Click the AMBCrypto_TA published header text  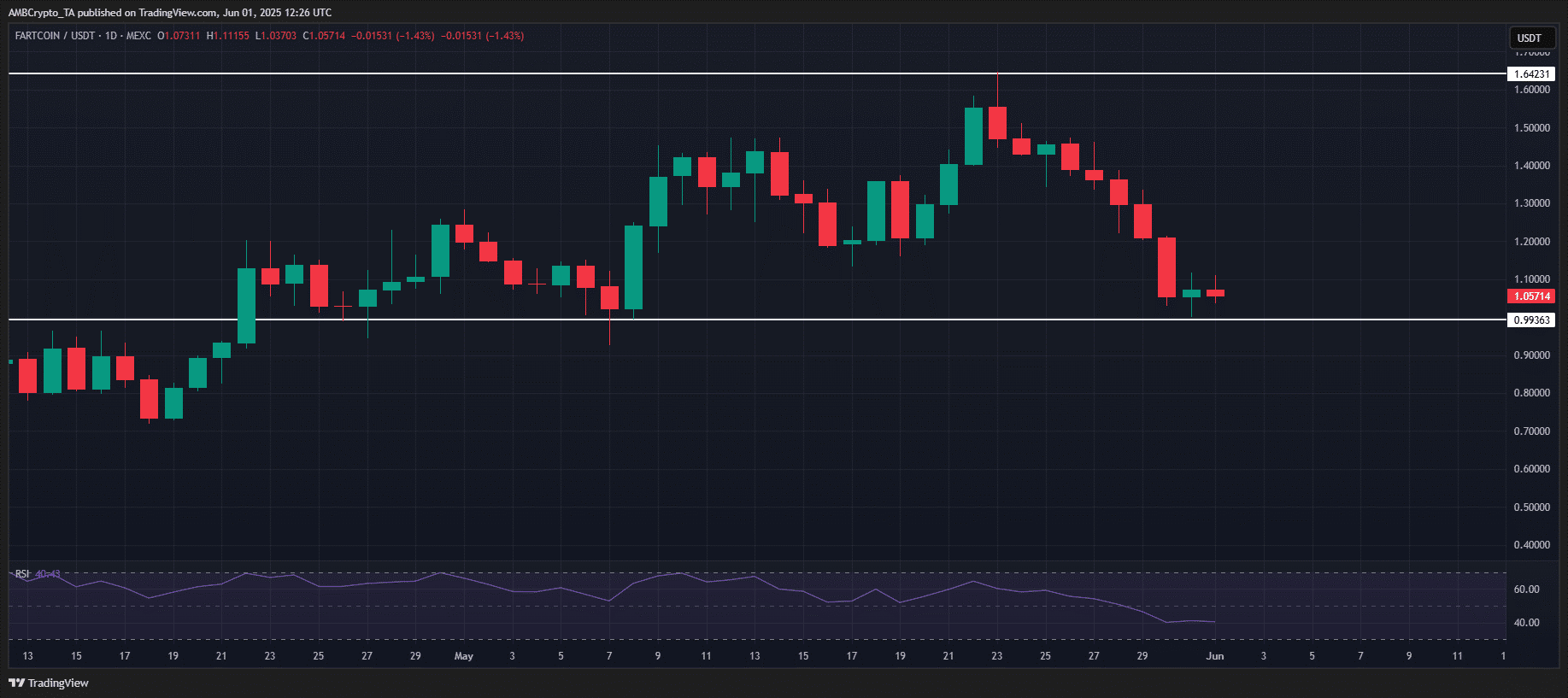pyautogui.click(x=169, y=13)
